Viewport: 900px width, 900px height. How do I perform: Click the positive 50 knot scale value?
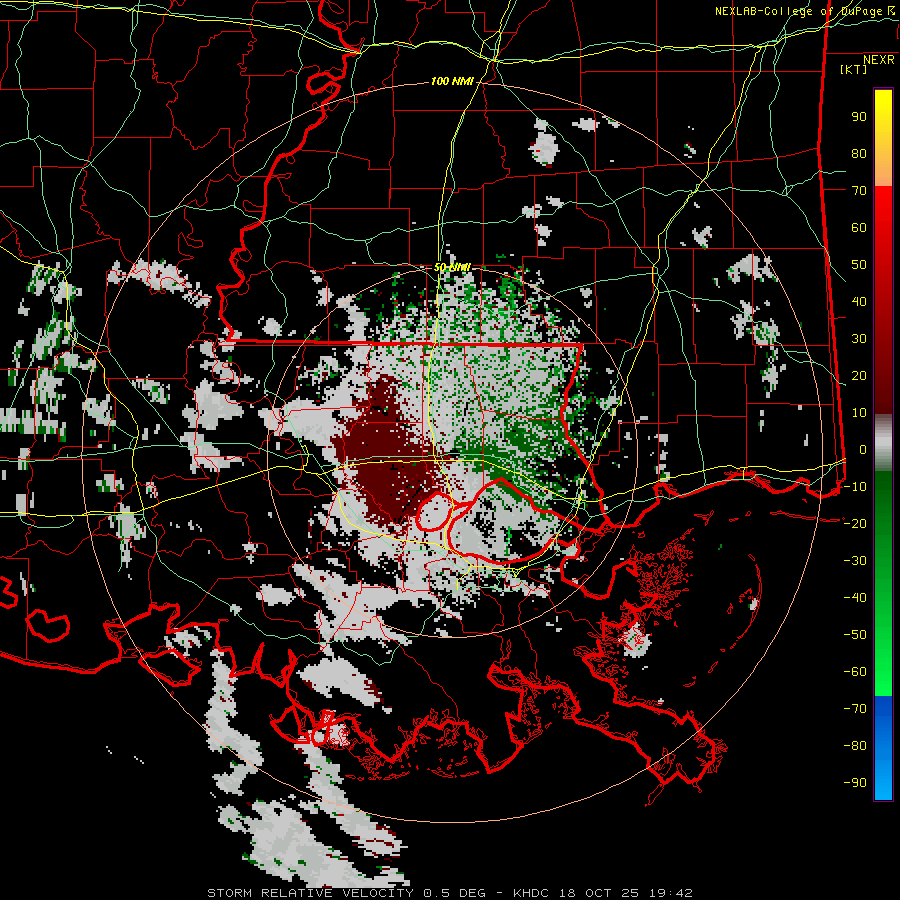click(x=859, y=265)
